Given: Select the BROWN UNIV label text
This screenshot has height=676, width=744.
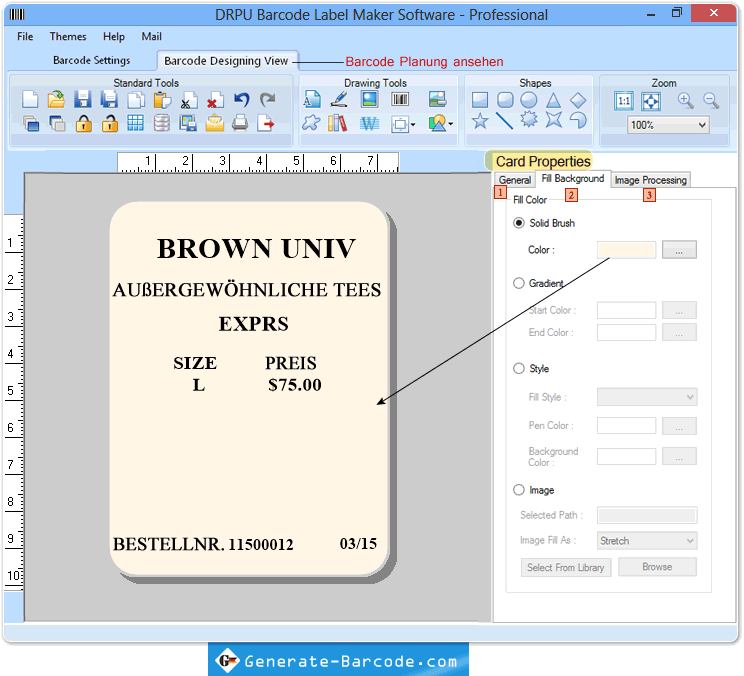Looking at the screenshot, I should point(256,249).
